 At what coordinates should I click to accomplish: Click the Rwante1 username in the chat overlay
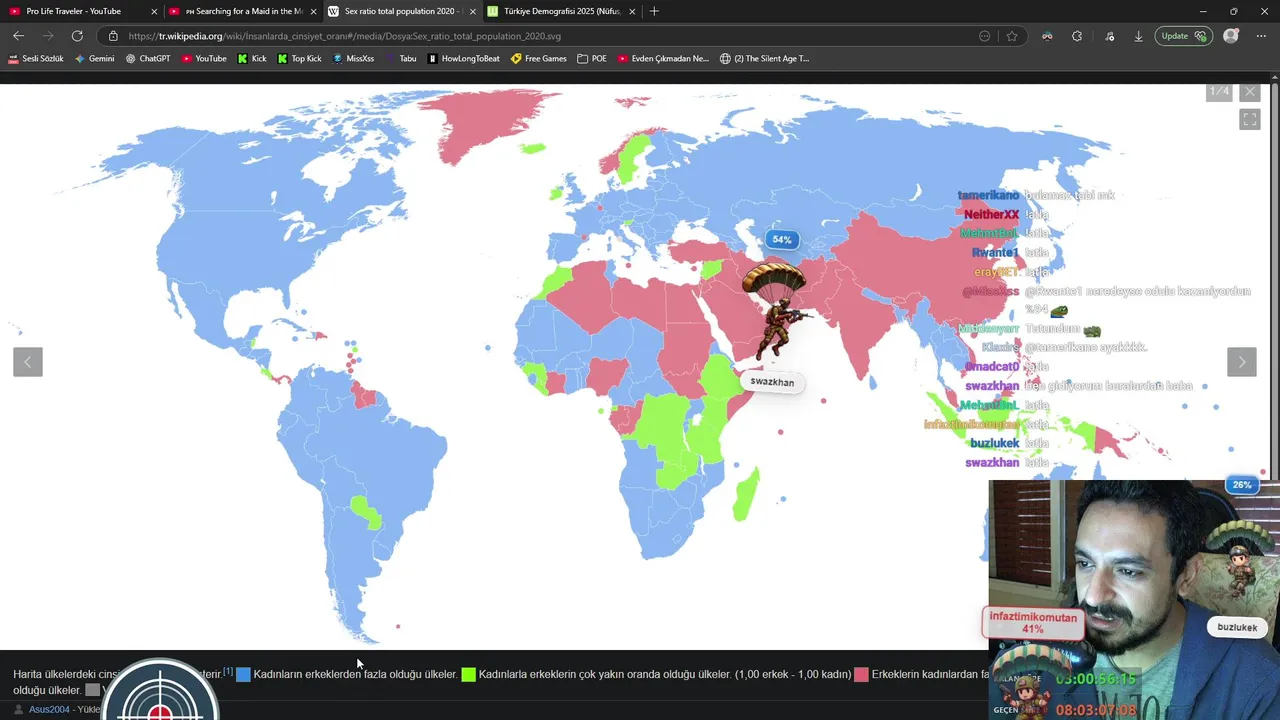click(x=995, y=253)
